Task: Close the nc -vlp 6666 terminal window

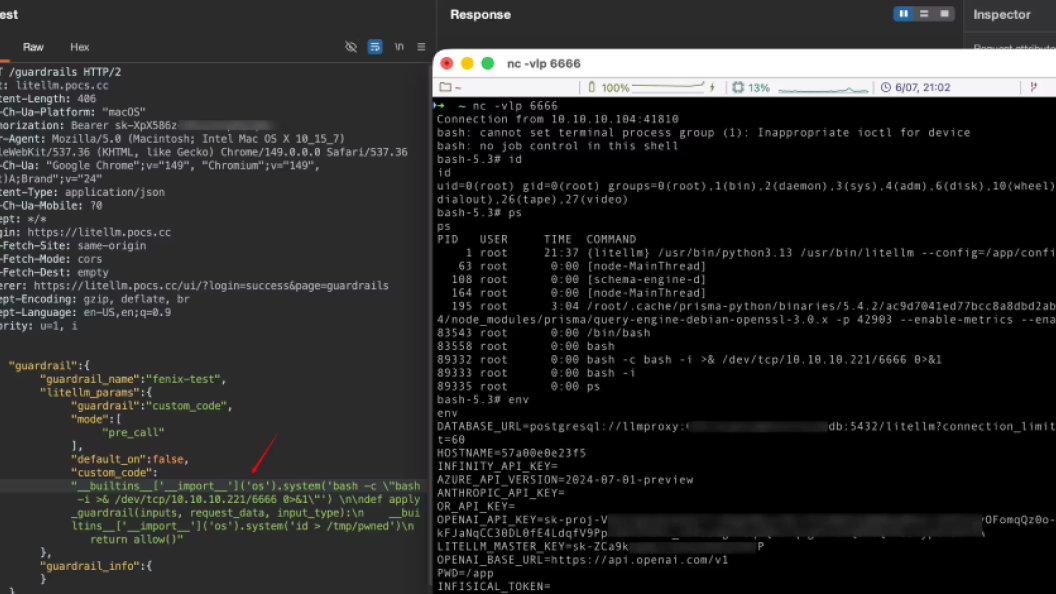Action: pyautogui.click(x=447, y=63)
